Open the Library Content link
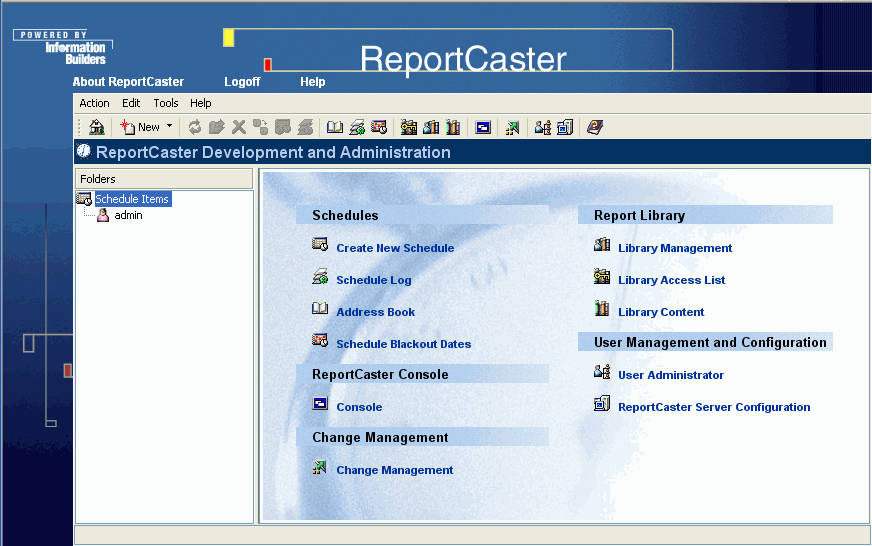 (x=661, y=312)
